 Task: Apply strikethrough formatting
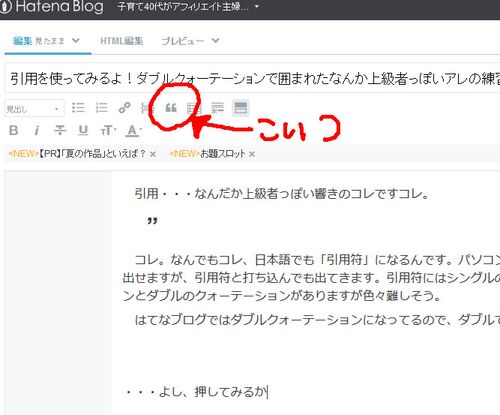[x=60, y=130]
